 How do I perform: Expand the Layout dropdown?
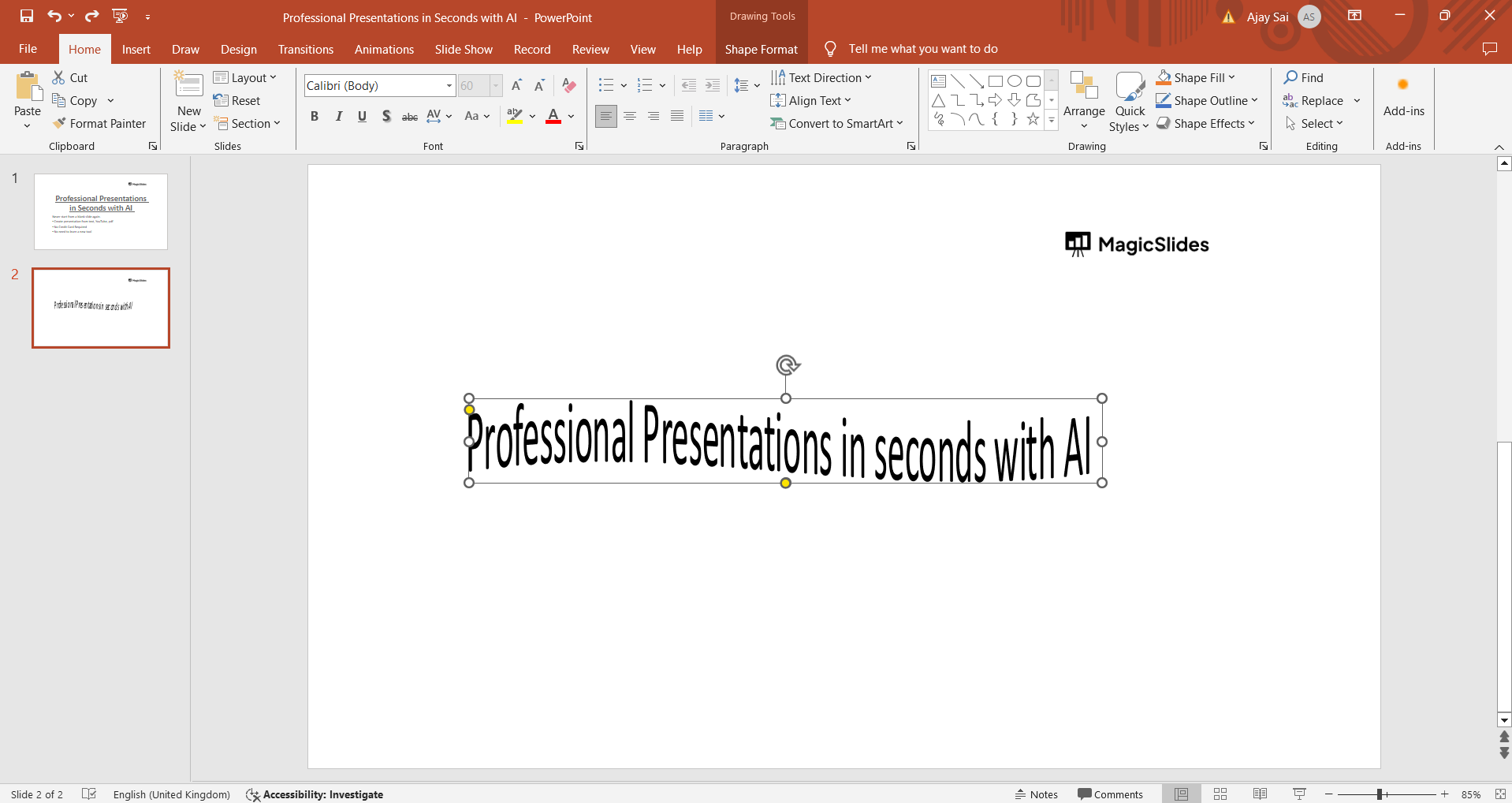[x=245, y=77]
